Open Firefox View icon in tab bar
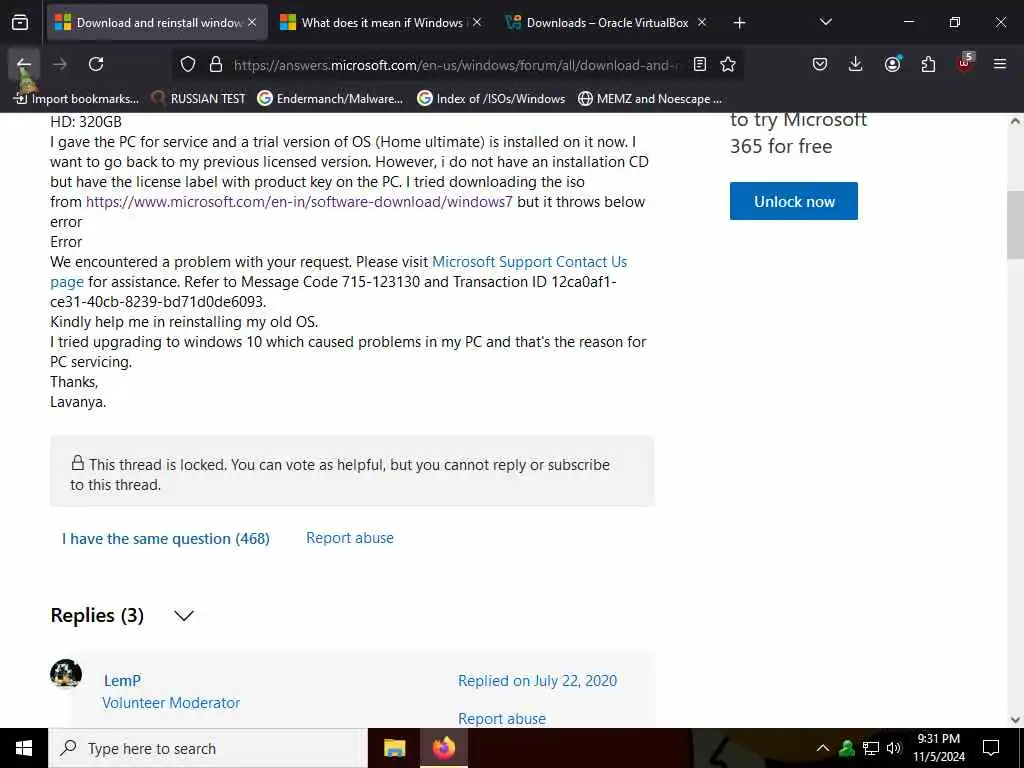 (20, 23)
